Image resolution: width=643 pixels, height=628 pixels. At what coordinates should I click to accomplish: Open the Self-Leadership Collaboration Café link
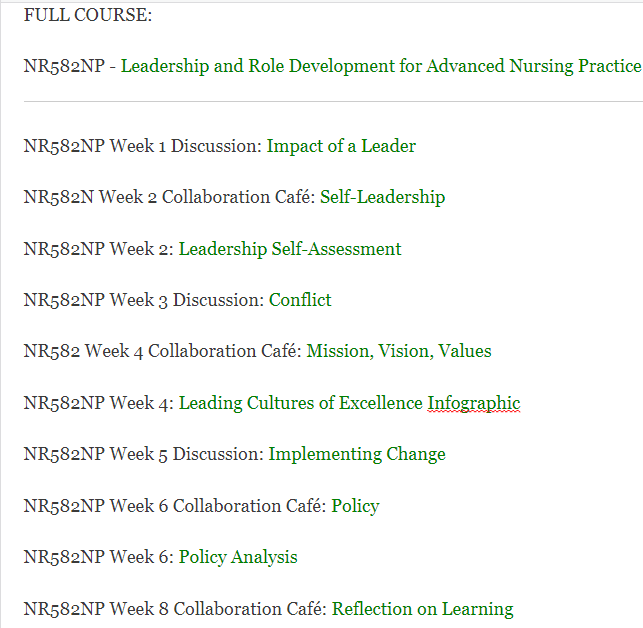click(x=382, y=197)
